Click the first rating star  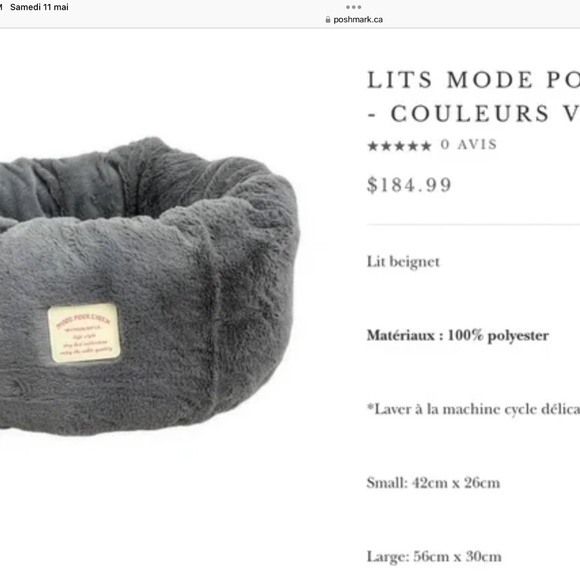click(372, 146)
